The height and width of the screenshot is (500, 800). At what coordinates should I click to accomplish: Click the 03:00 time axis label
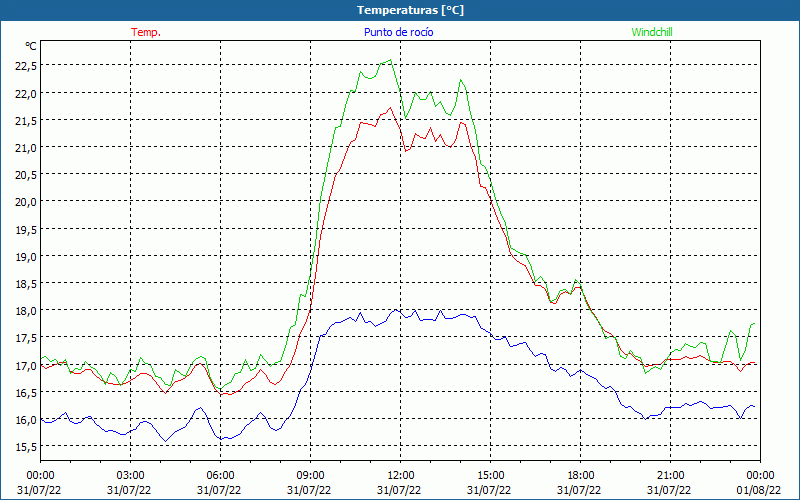131,476
